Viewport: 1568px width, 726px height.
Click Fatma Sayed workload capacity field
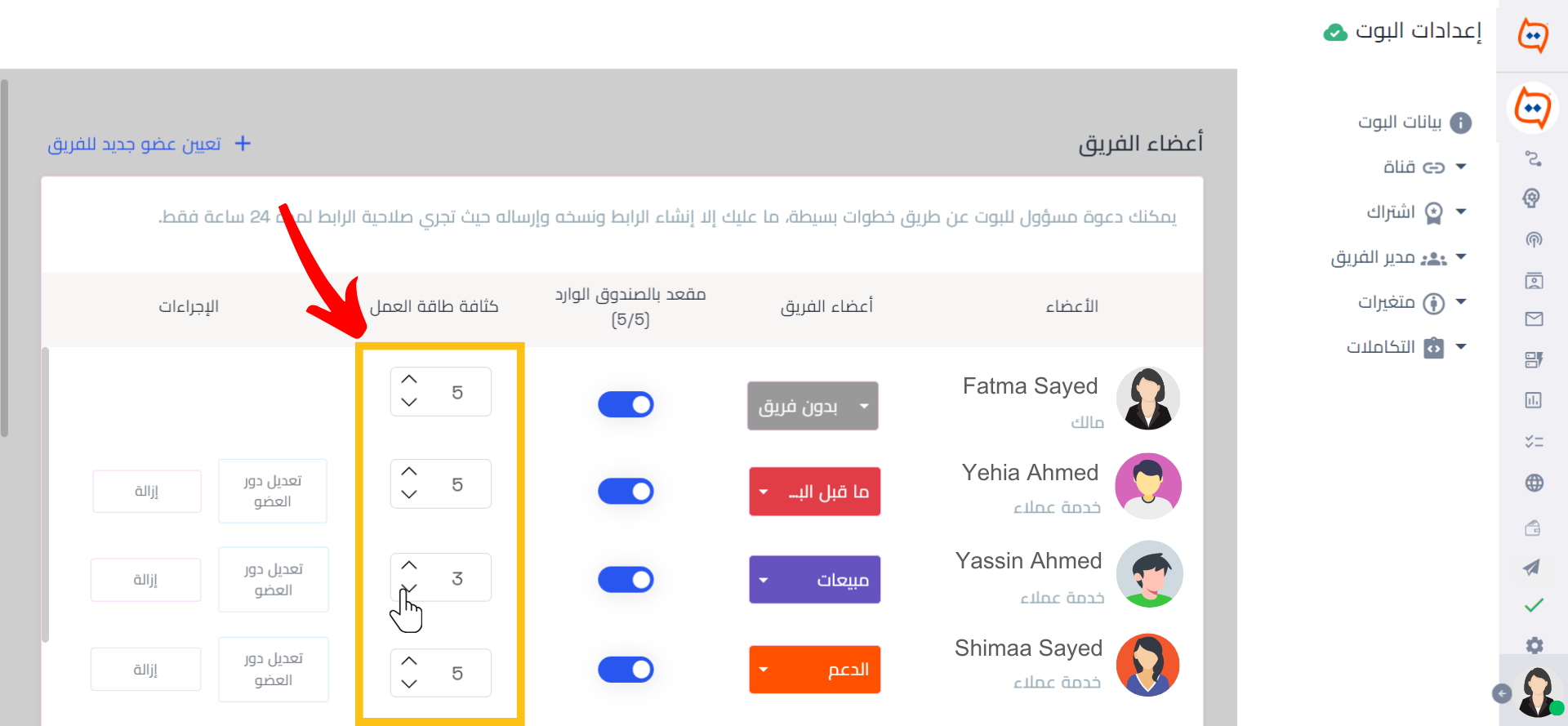(x=441, y=392)
